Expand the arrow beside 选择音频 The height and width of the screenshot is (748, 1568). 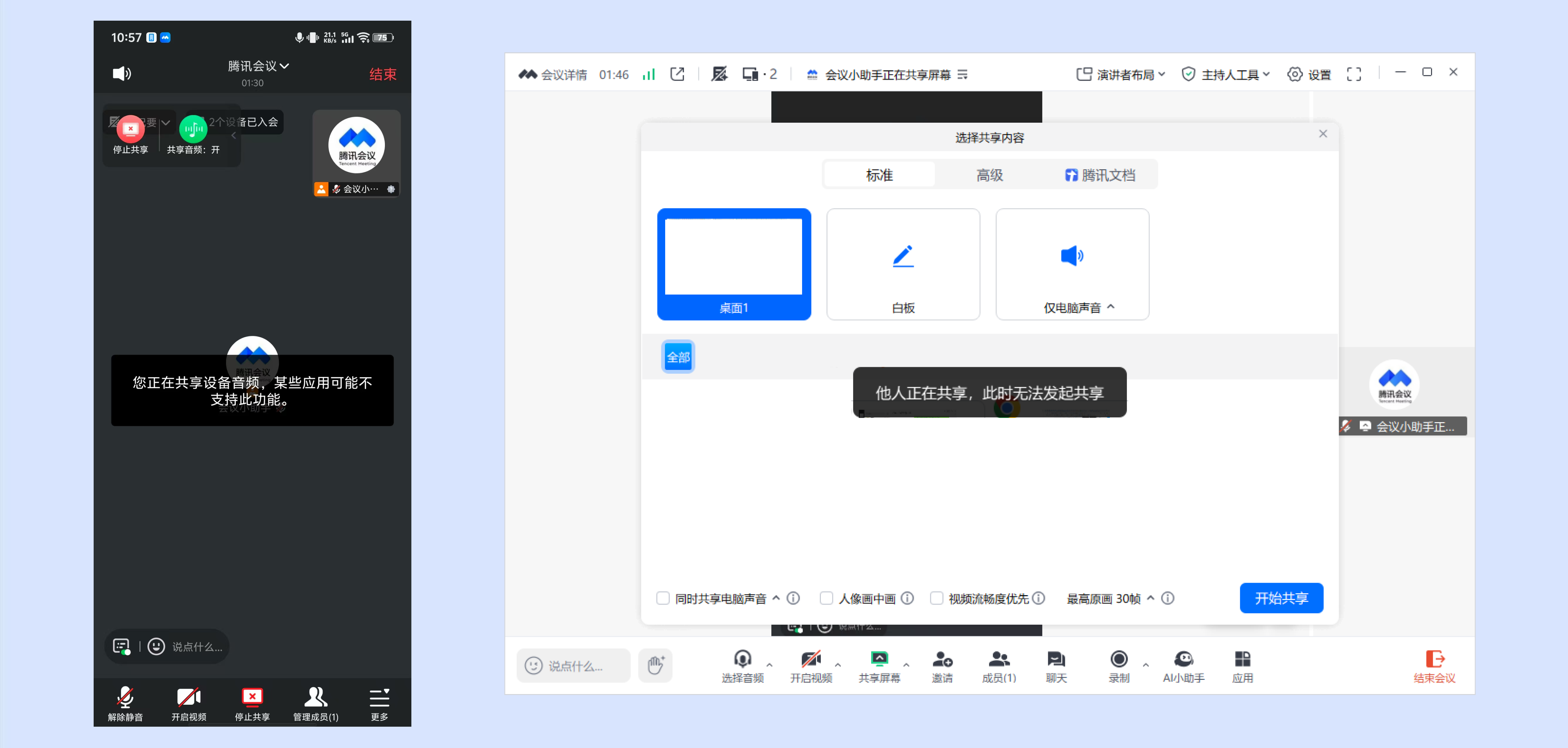pyautogui.click(x=769, y=665)
